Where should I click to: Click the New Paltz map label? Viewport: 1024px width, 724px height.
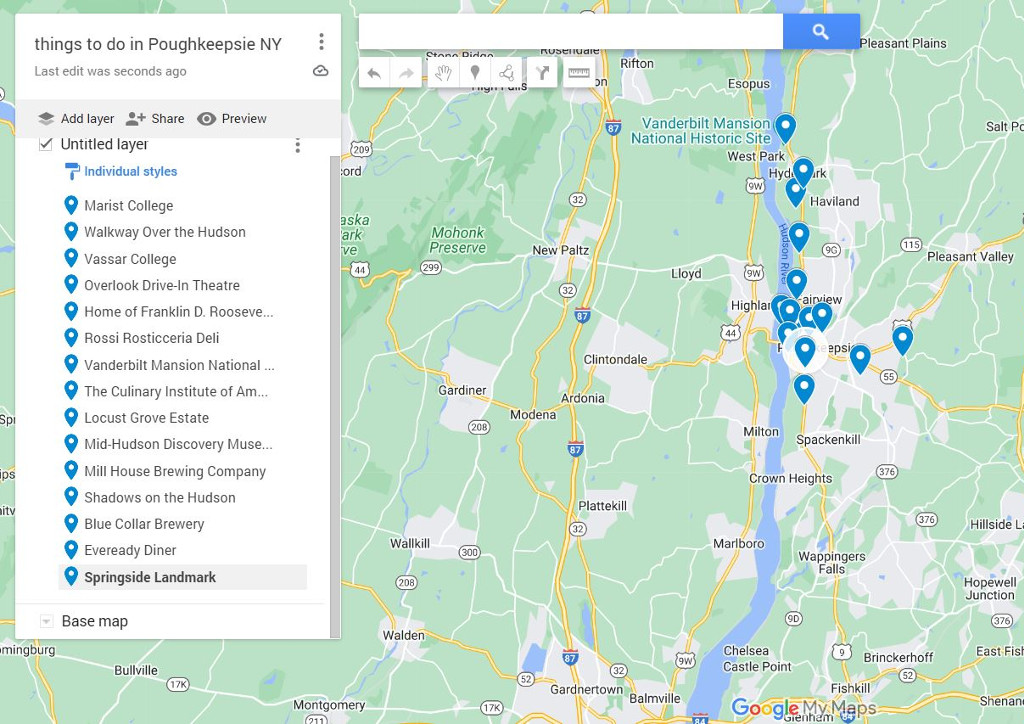(560, 250)
